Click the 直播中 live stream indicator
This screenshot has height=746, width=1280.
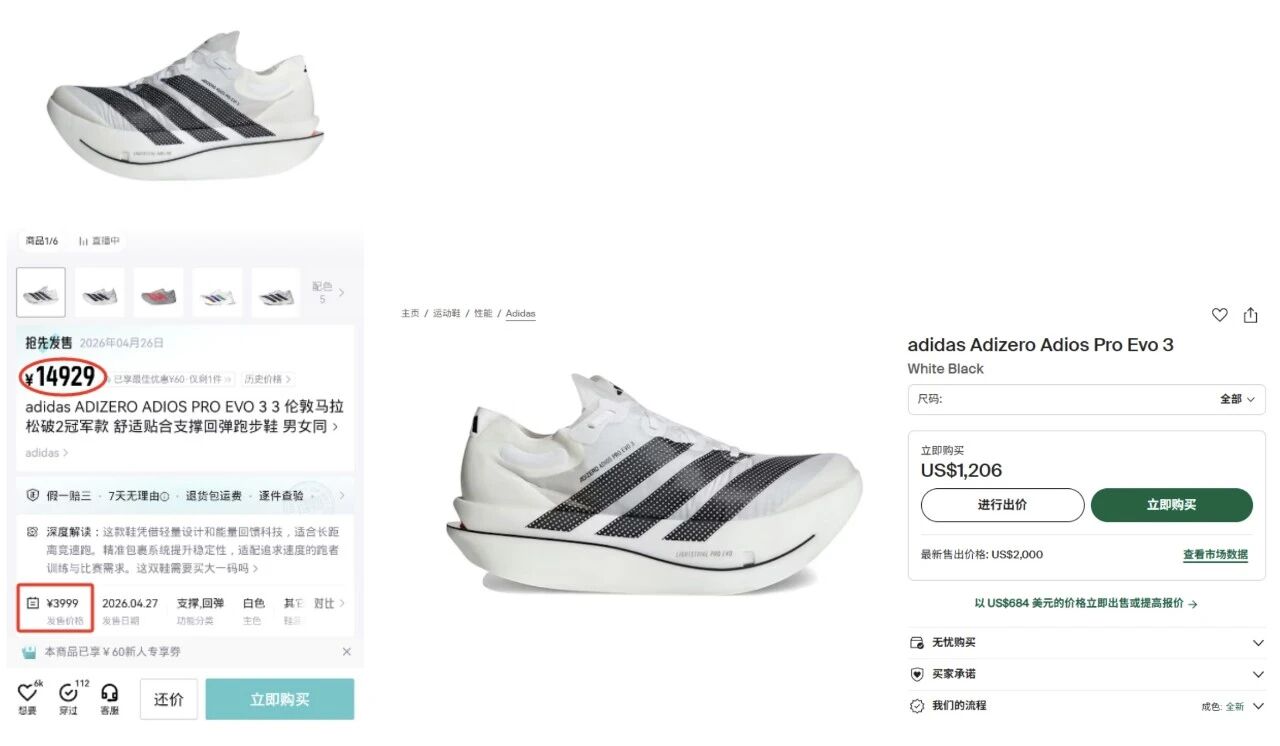click(99, 241)
